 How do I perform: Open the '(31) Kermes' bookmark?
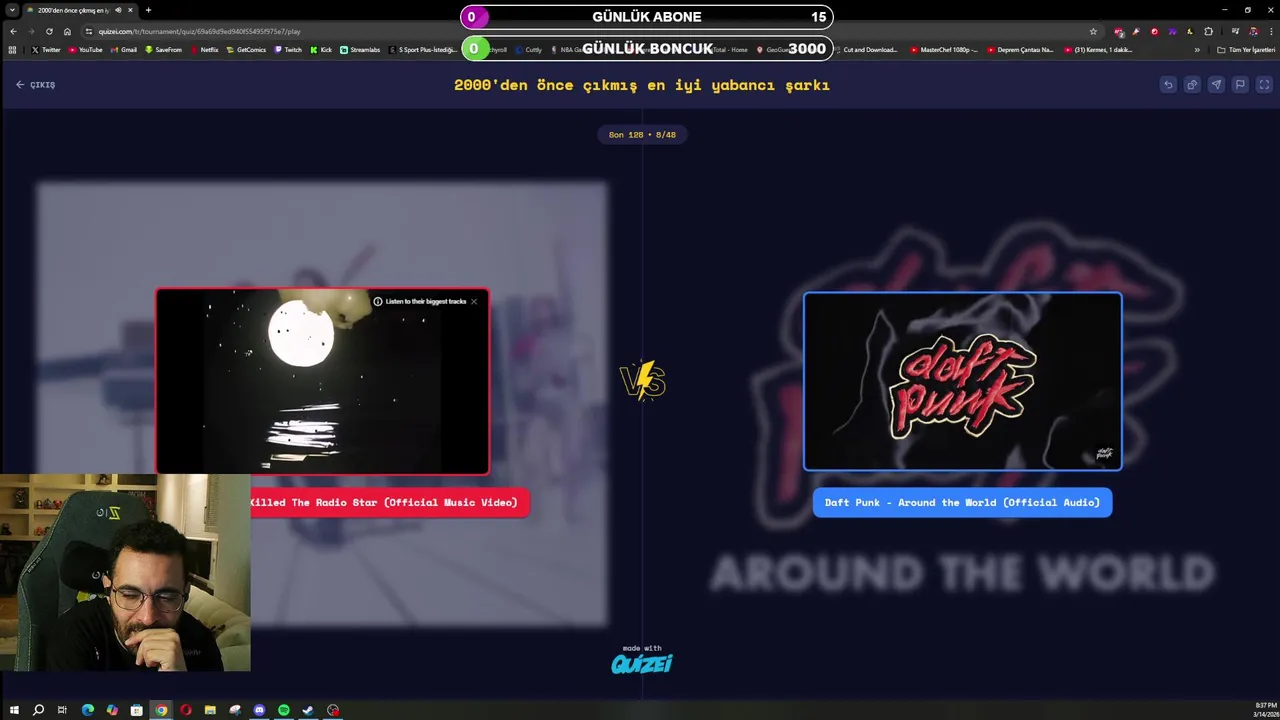click(1098, 49)
